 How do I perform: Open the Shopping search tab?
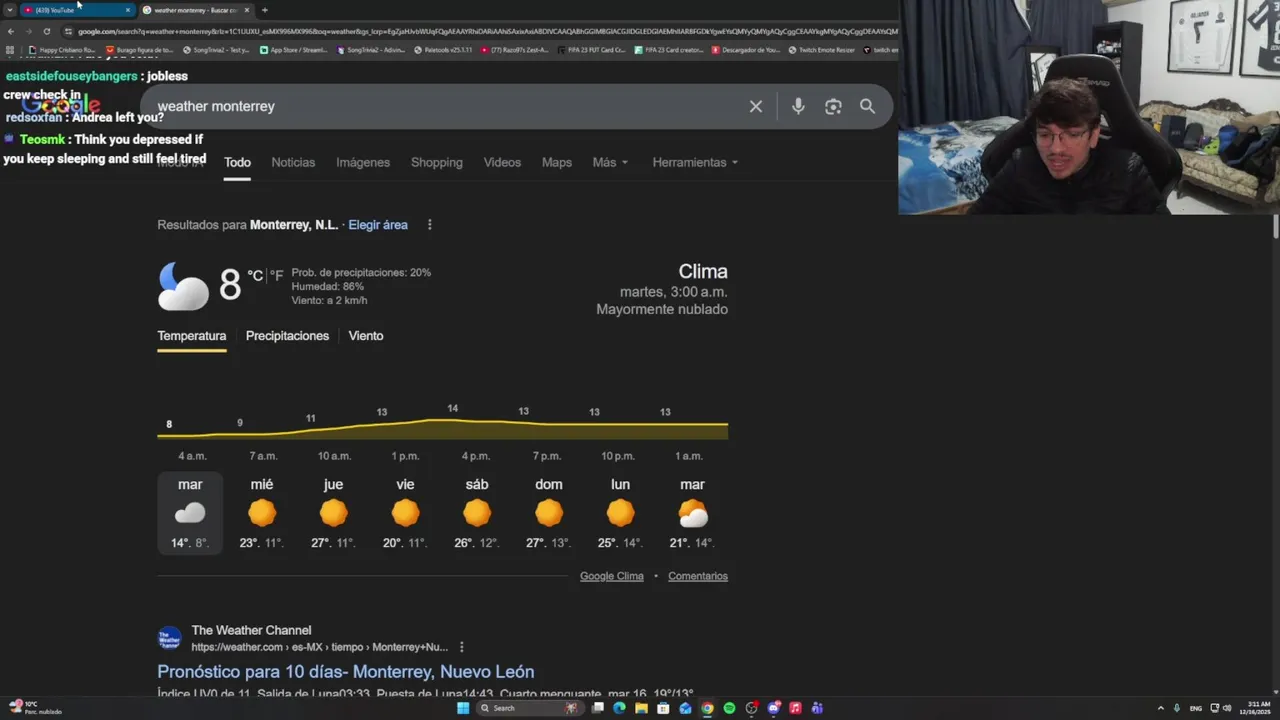pos(437,162)
